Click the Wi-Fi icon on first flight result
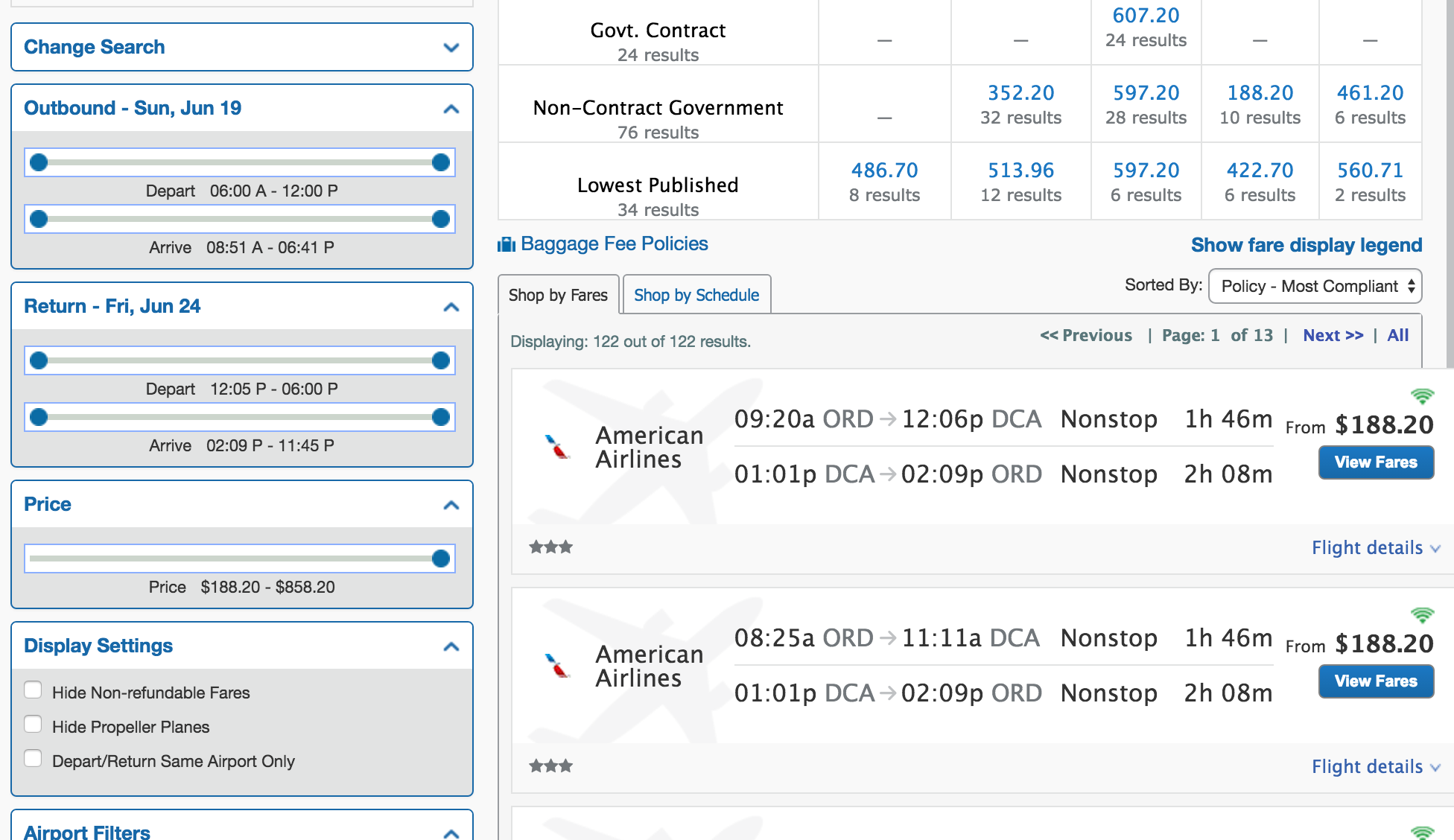This screenshot has height=840, width=1454. coord(1422,395)
